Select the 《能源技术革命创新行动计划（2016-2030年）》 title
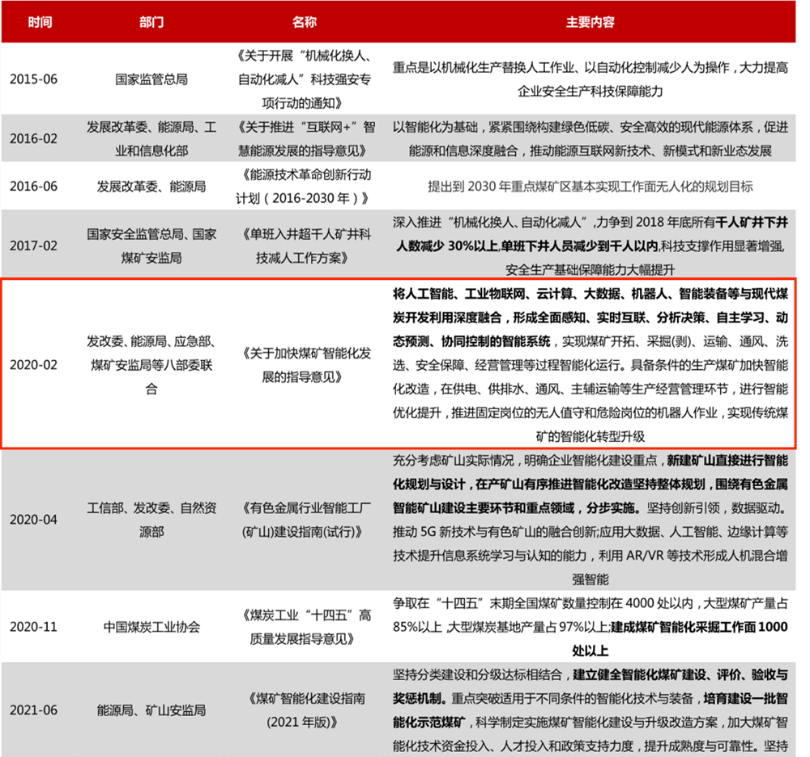The width and height of the screenshot is (810, 757). (304, 187)
